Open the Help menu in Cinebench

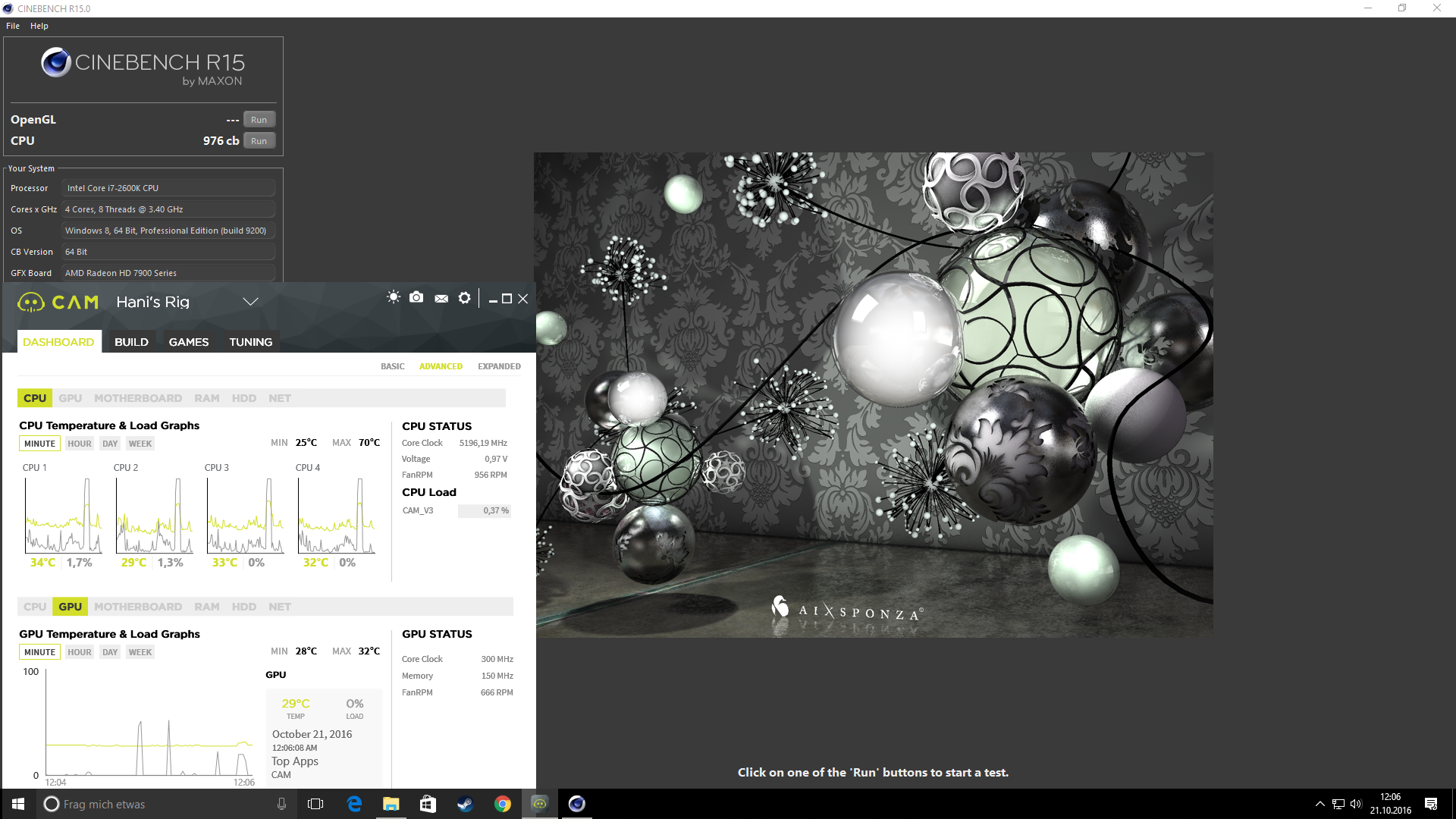click(39, 26)
